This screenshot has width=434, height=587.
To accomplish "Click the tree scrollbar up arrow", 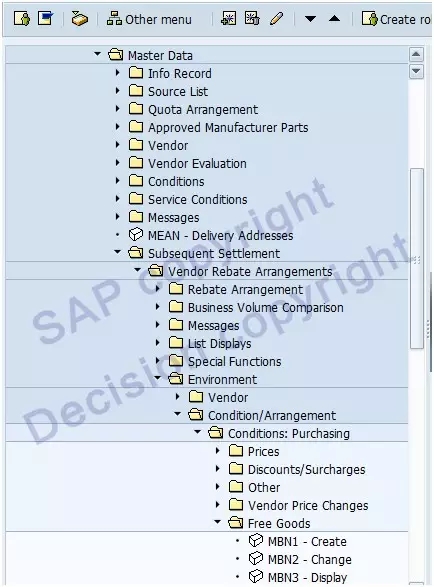I will (x=416, y=55).
